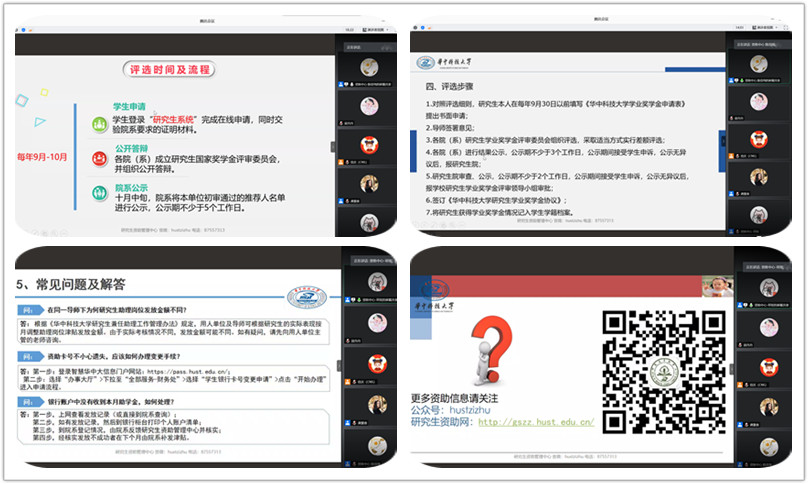Click the 5、常见问题及解答 heading

[x=71, y=284]
